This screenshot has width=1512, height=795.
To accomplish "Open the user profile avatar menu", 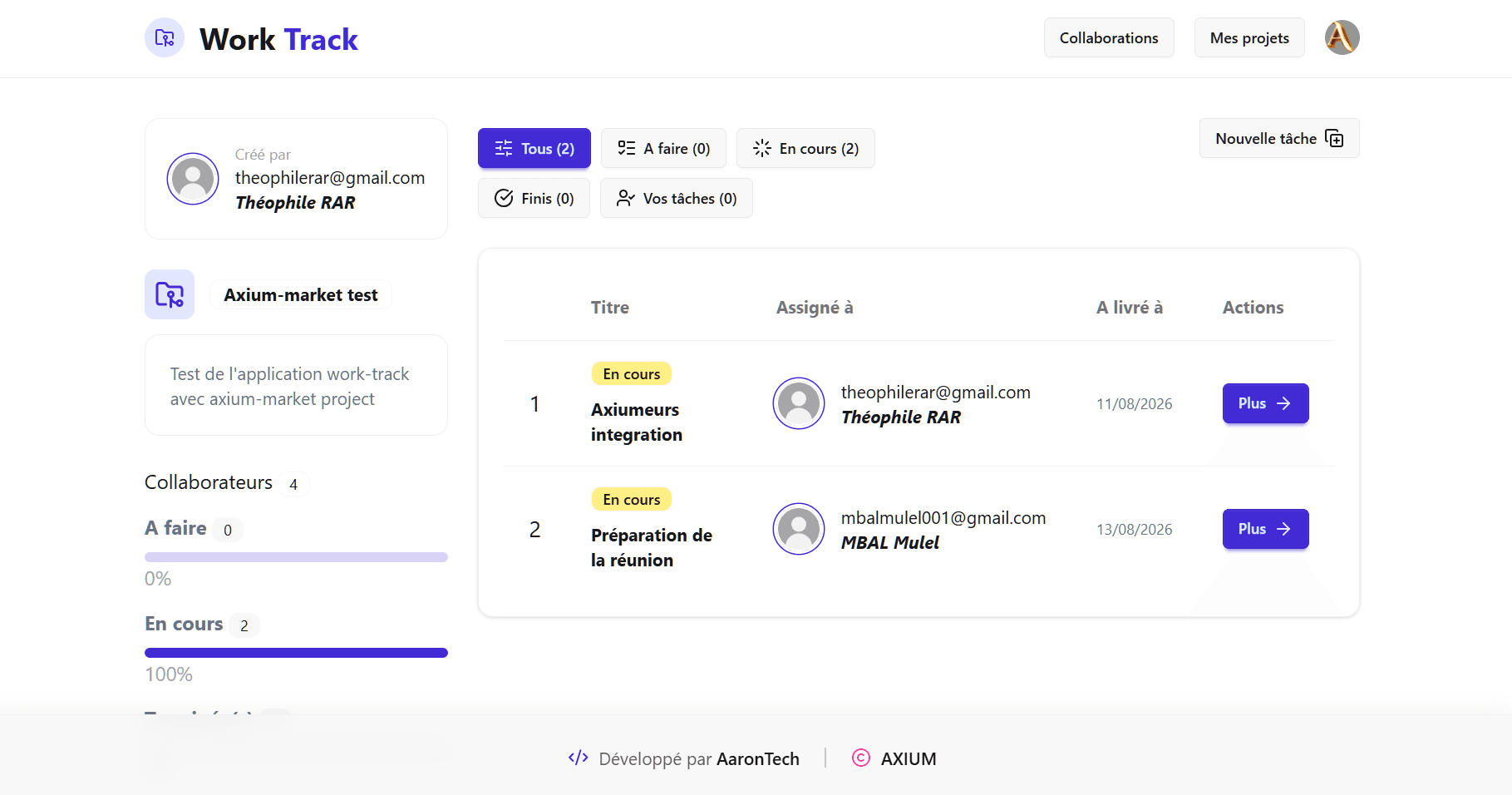I will pyautogui.click(x=1342, y=37).
